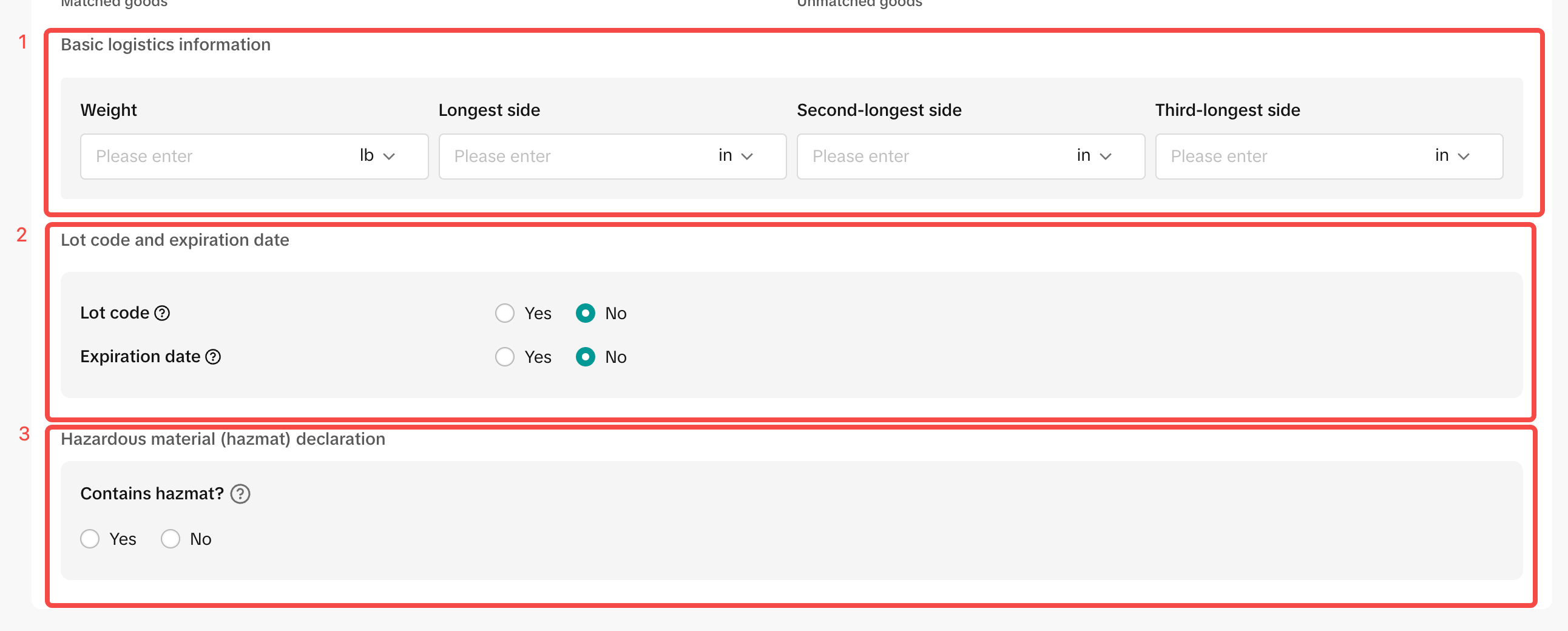Click the Contains hazmat help icon

coord(240,493)
